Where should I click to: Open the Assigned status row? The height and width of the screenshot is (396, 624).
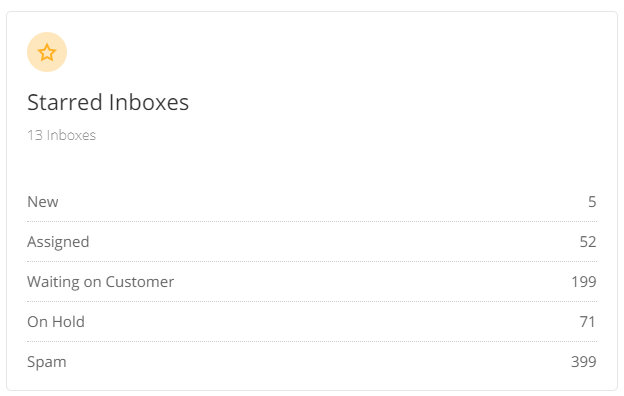click(312, 242)
